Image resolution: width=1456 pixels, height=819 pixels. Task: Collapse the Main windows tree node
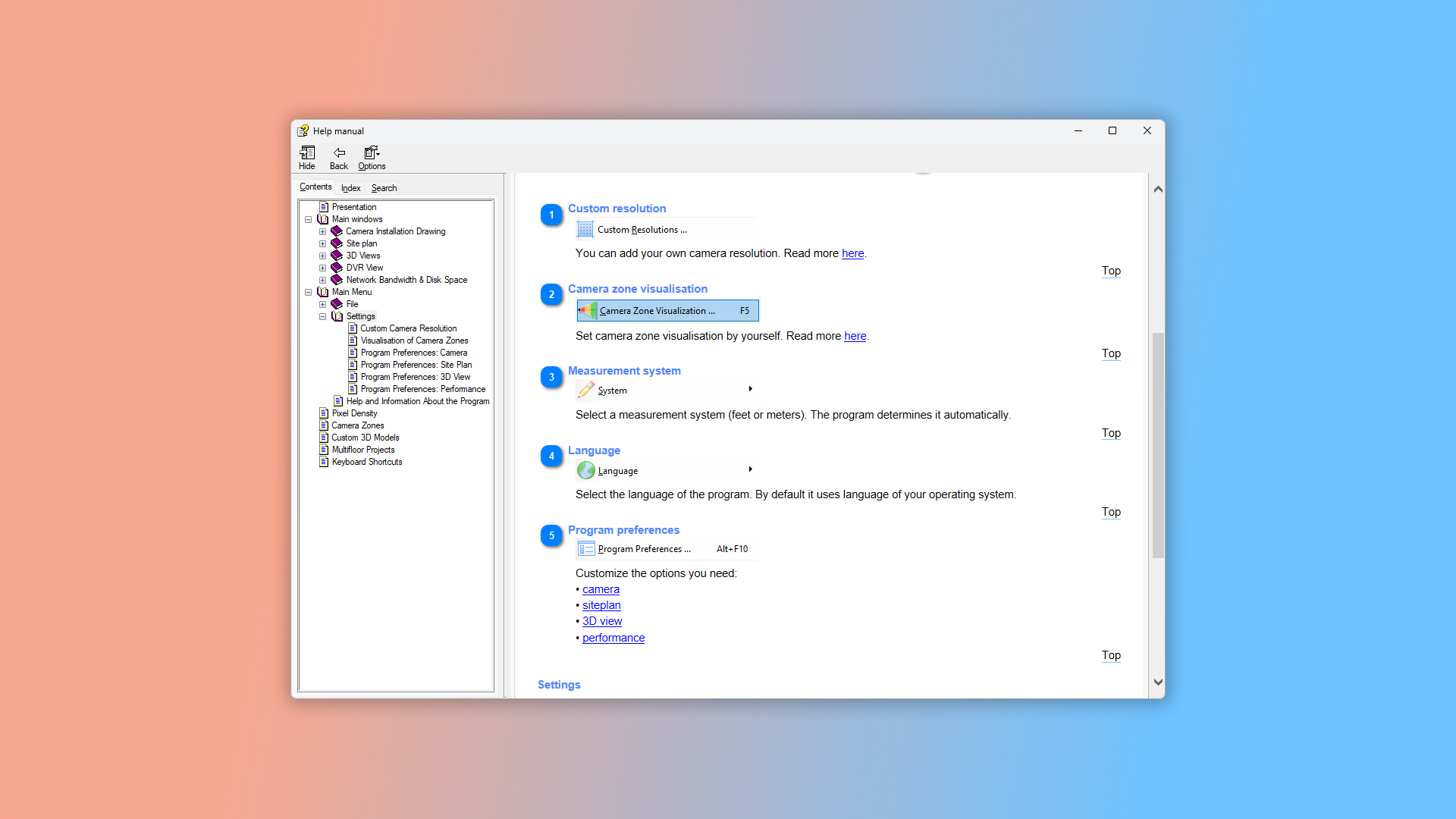pyautogui.click(x=309, y=219)
